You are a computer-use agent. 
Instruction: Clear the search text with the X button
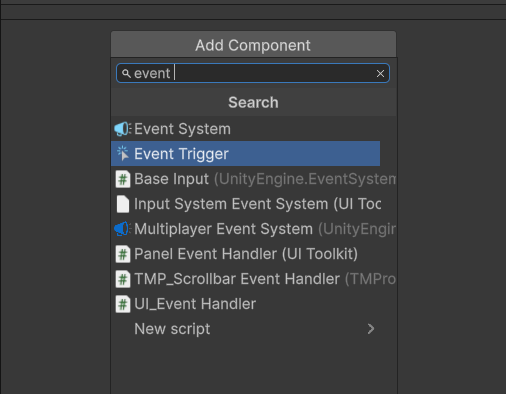(x=380, y=73)
